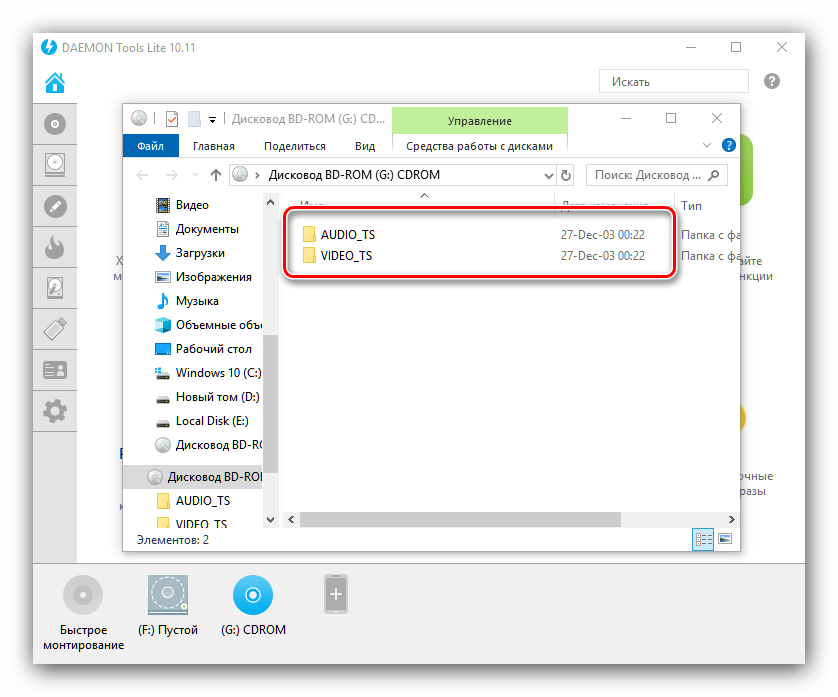Click Quick Mount (Быстрое монтирование) icon

point(83,596)
